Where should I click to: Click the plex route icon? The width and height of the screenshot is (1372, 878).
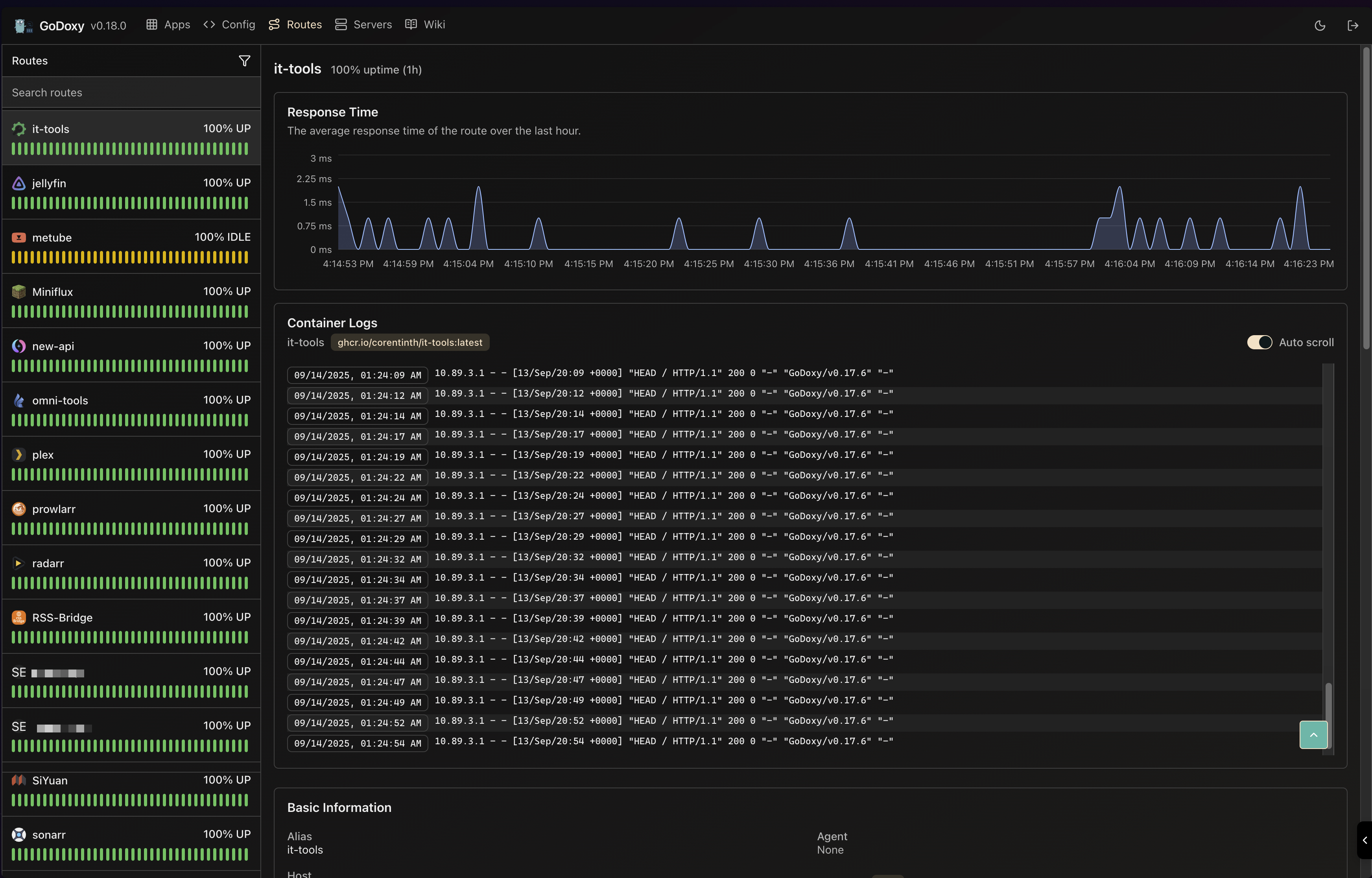pos(19,454)
